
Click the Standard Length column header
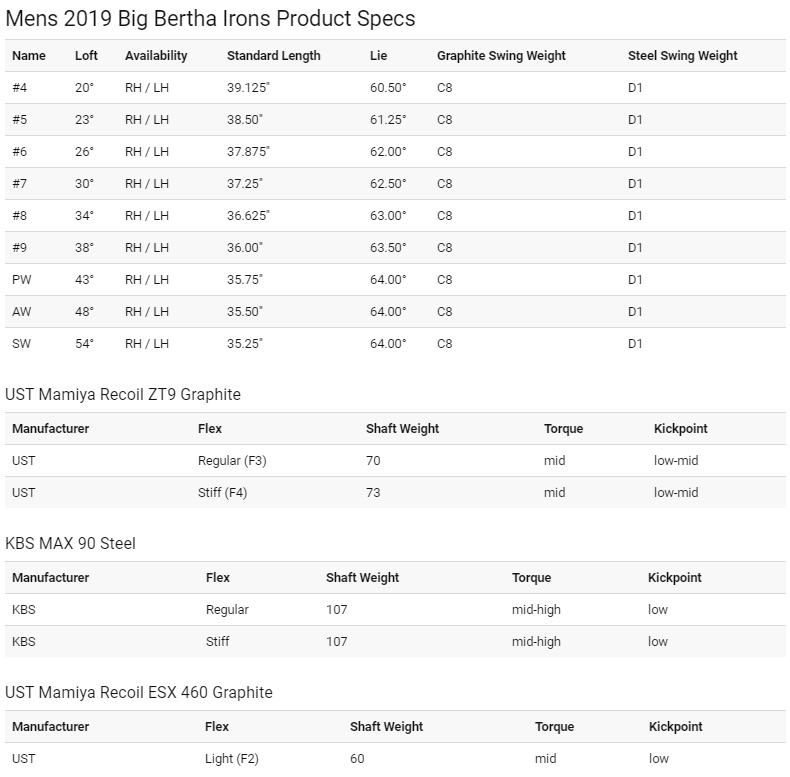pos(274,55)
